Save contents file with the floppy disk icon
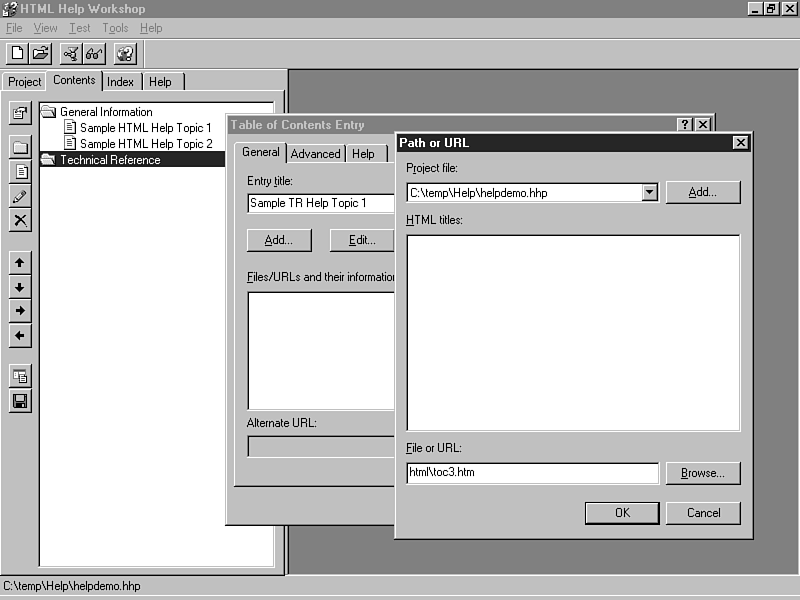 (x=20, y=401)
